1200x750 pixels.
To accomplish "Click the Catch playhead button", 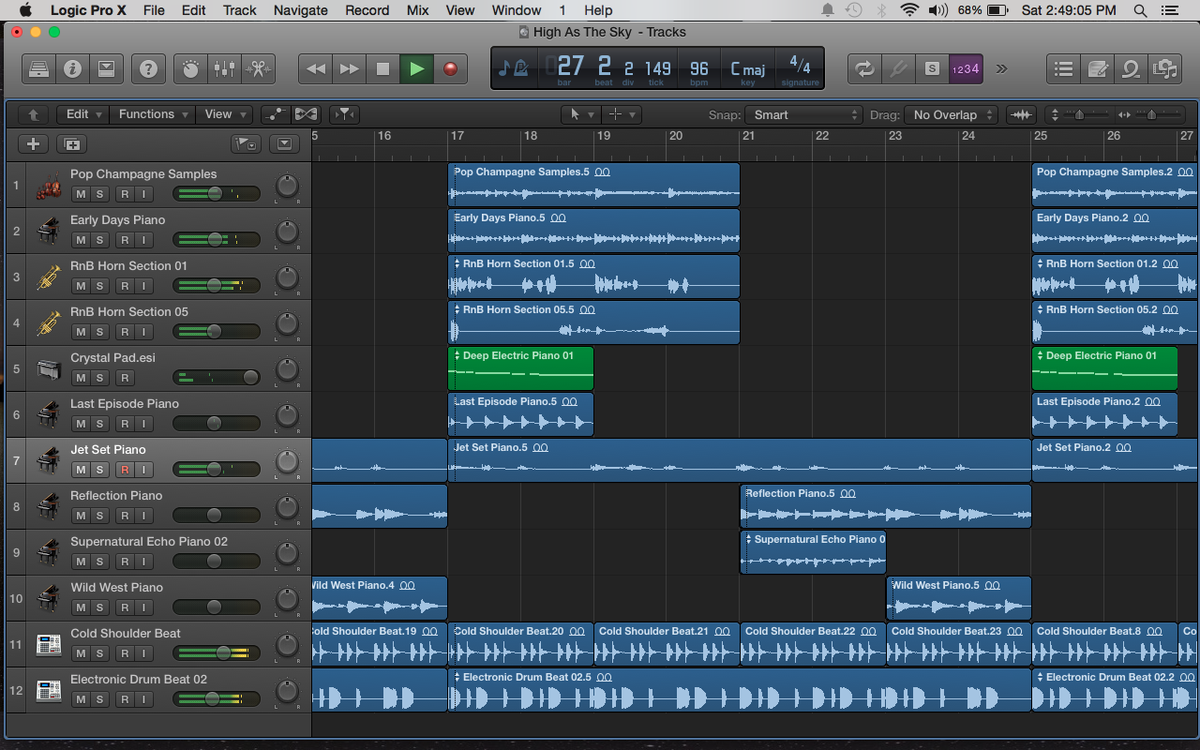I will point(343,114).
